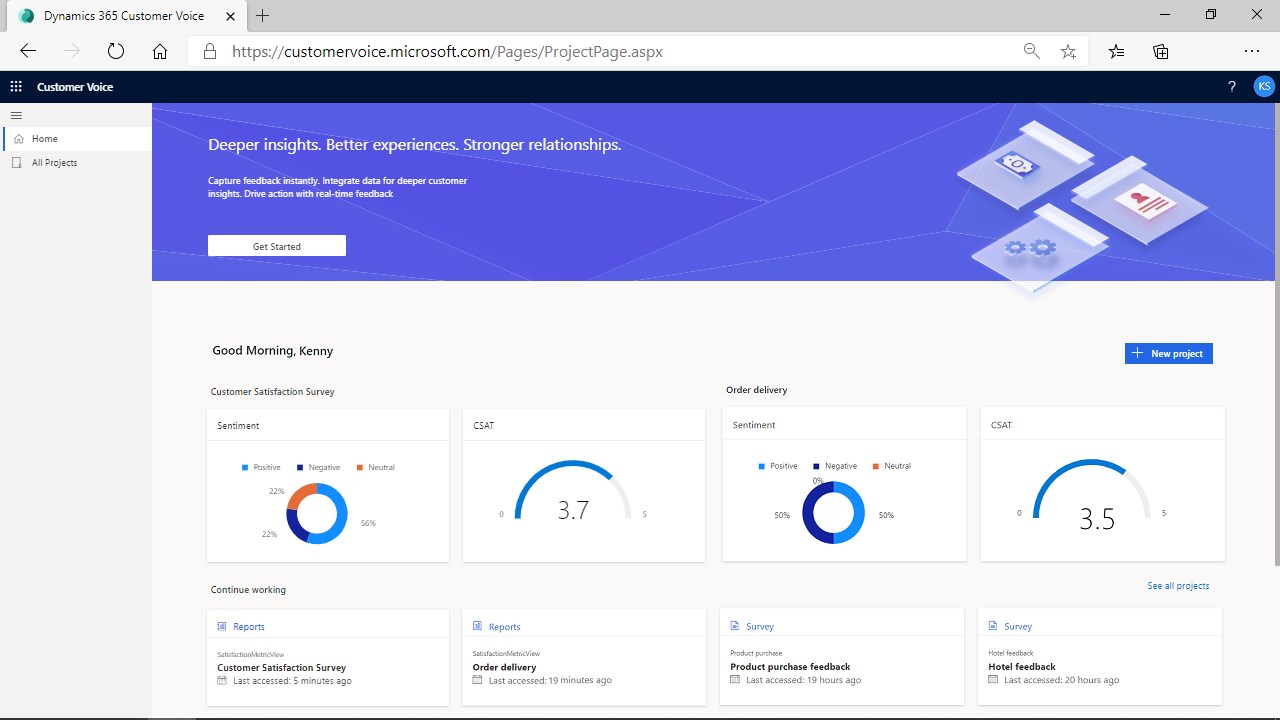Viewport: 1280px width, 720px height.
Task: Click "Last accessed: 5 minutes ago" text
Action: (292, 681)
